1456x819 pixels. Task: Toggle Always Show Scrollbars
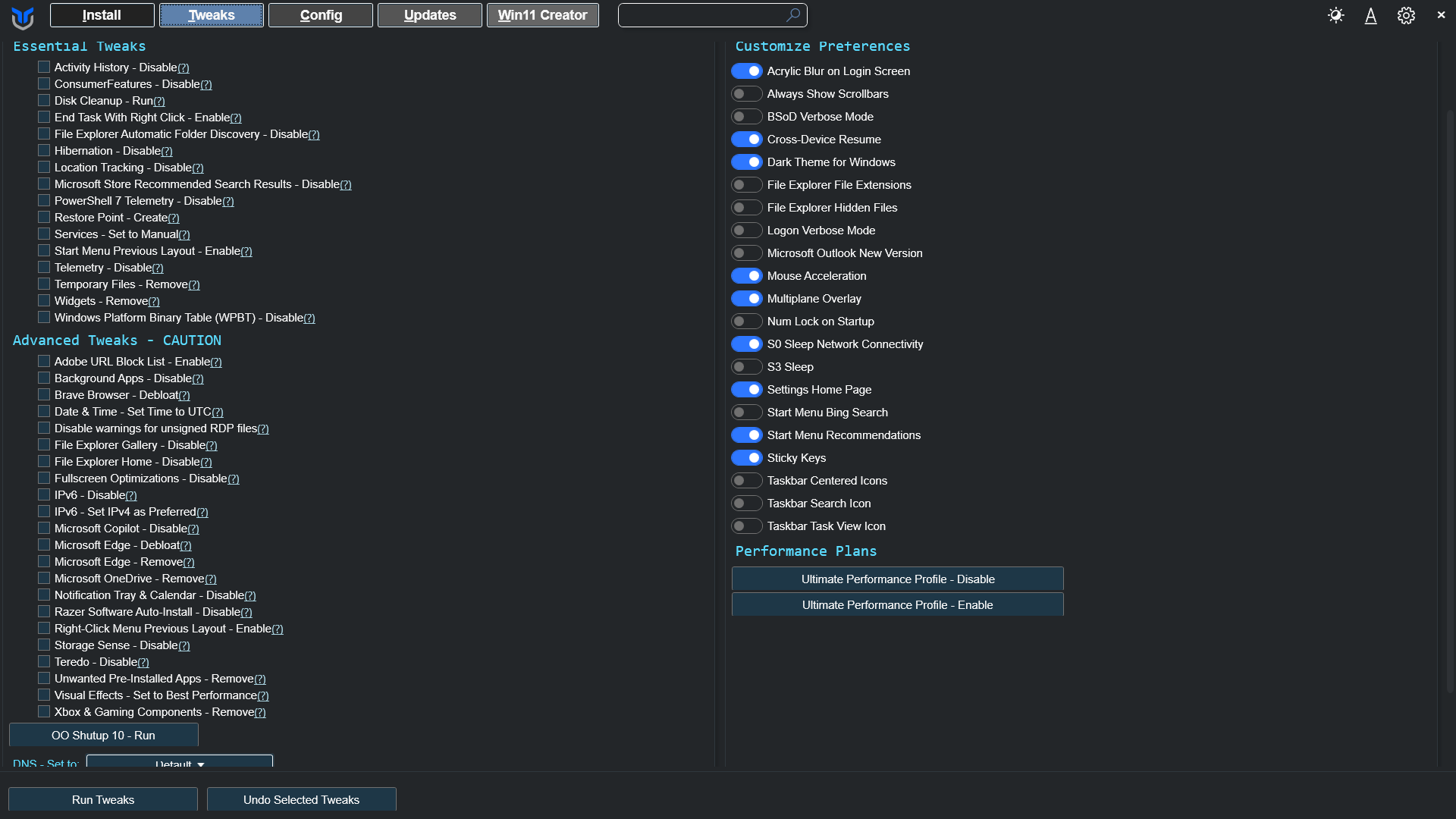tap(747, 94)
